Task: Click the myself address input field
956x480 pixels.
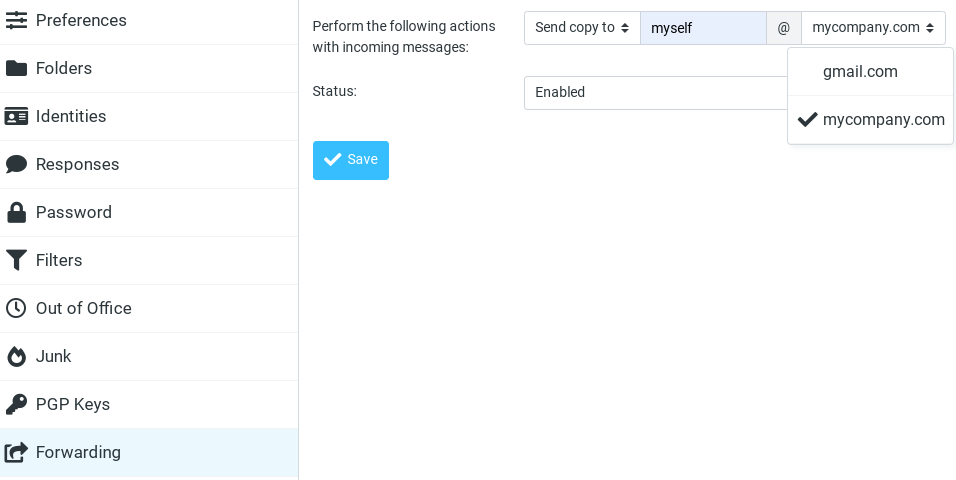Action: pyautogui.click(x=703, y=27)
